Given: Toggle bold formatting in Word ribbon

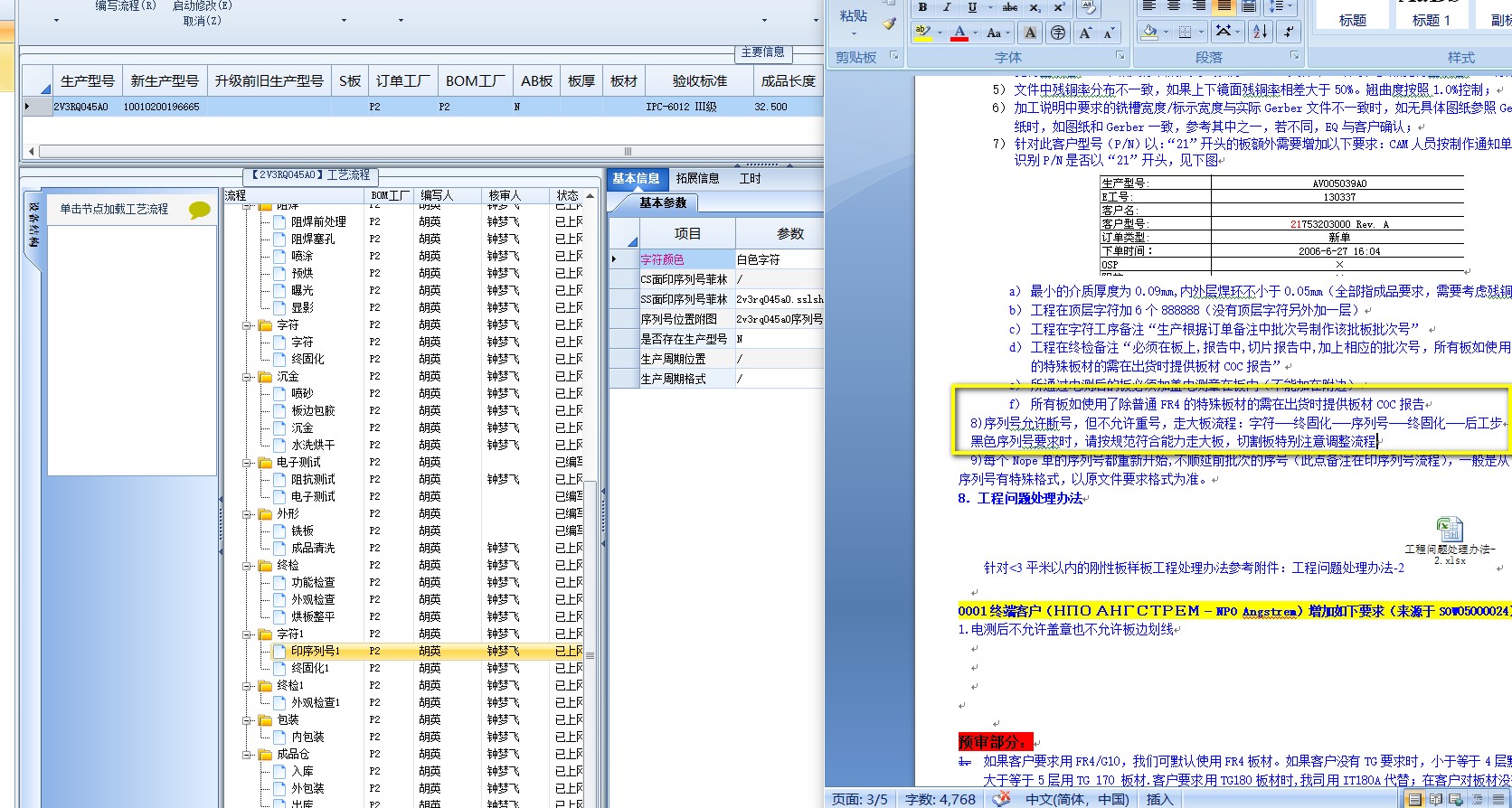Looking at the screenshot, I should tap(922, 6).
